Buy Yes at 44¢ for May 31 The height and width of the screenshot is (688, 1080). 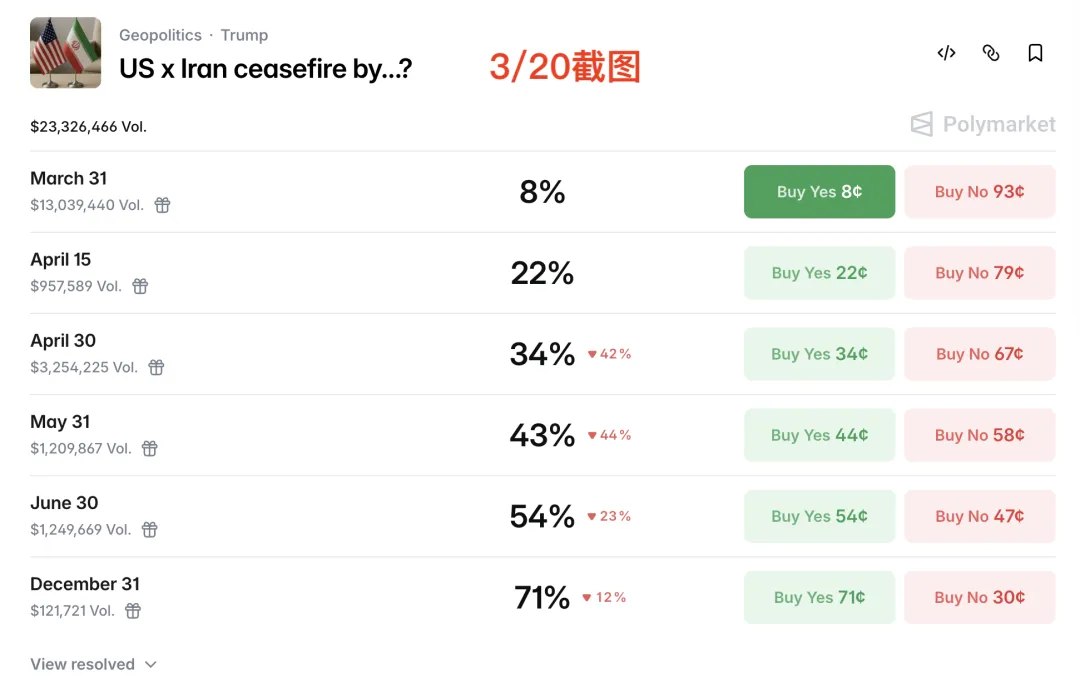point(819,435)
